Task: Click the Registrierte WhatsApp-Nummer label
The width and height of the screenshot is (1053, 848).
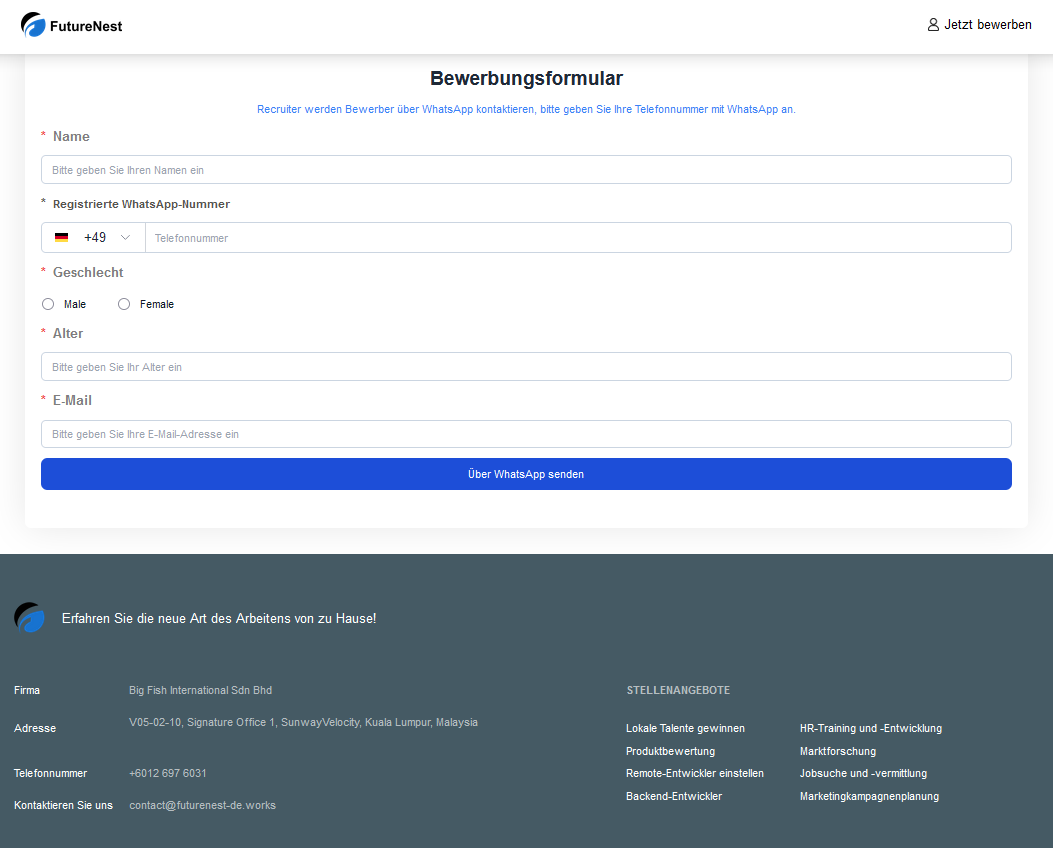Action: (x=141, y=204)
